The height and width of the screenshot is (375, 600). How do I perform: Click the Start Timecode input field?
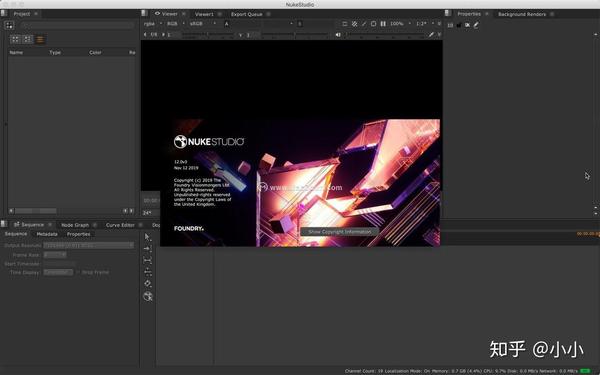(59, 264)
